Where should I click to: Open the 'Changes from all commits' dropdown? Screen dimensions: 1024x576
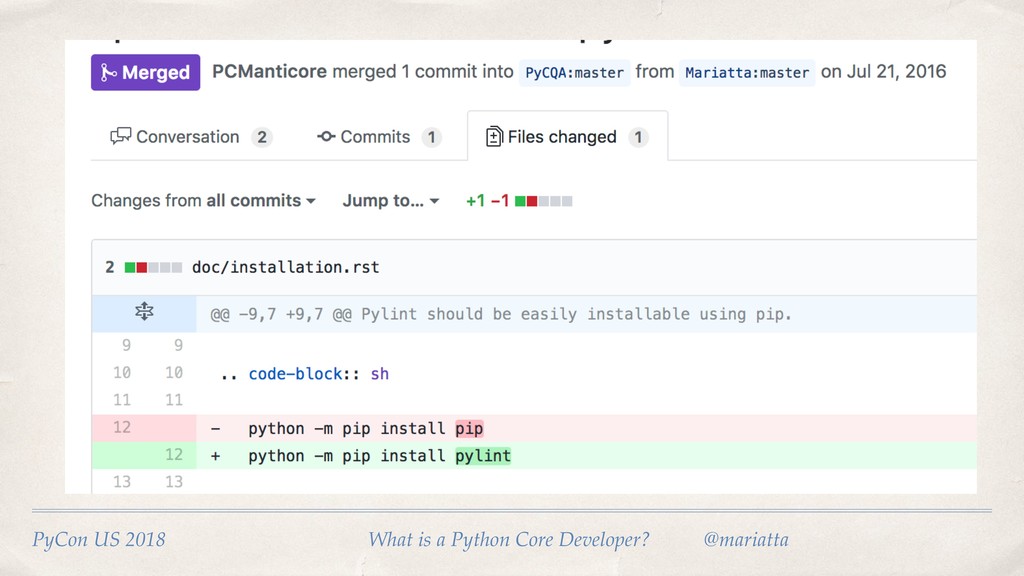(x=203, y=200)
